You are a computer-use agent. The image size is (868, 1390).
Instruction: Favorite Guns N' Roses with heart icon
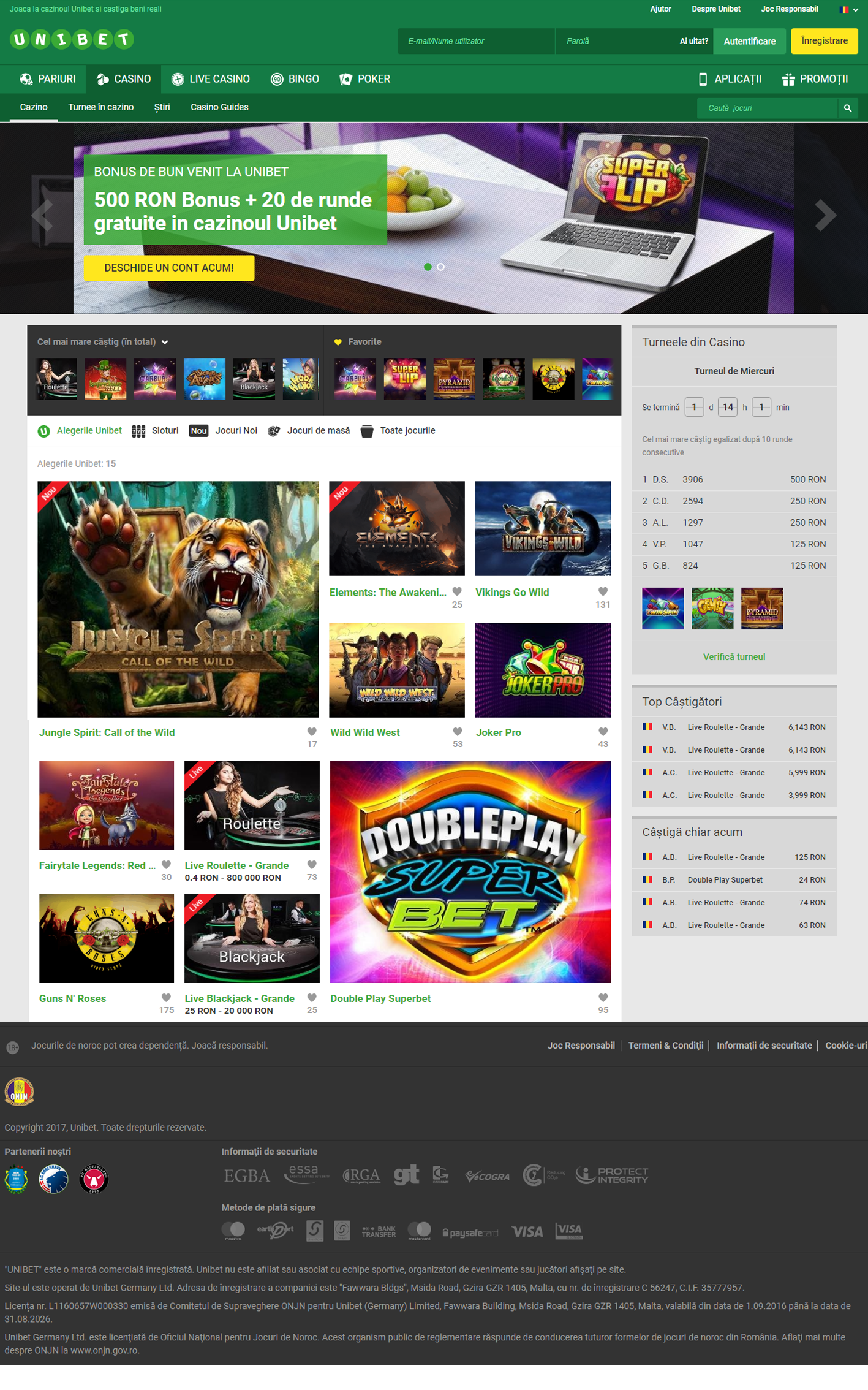(166, 998)
